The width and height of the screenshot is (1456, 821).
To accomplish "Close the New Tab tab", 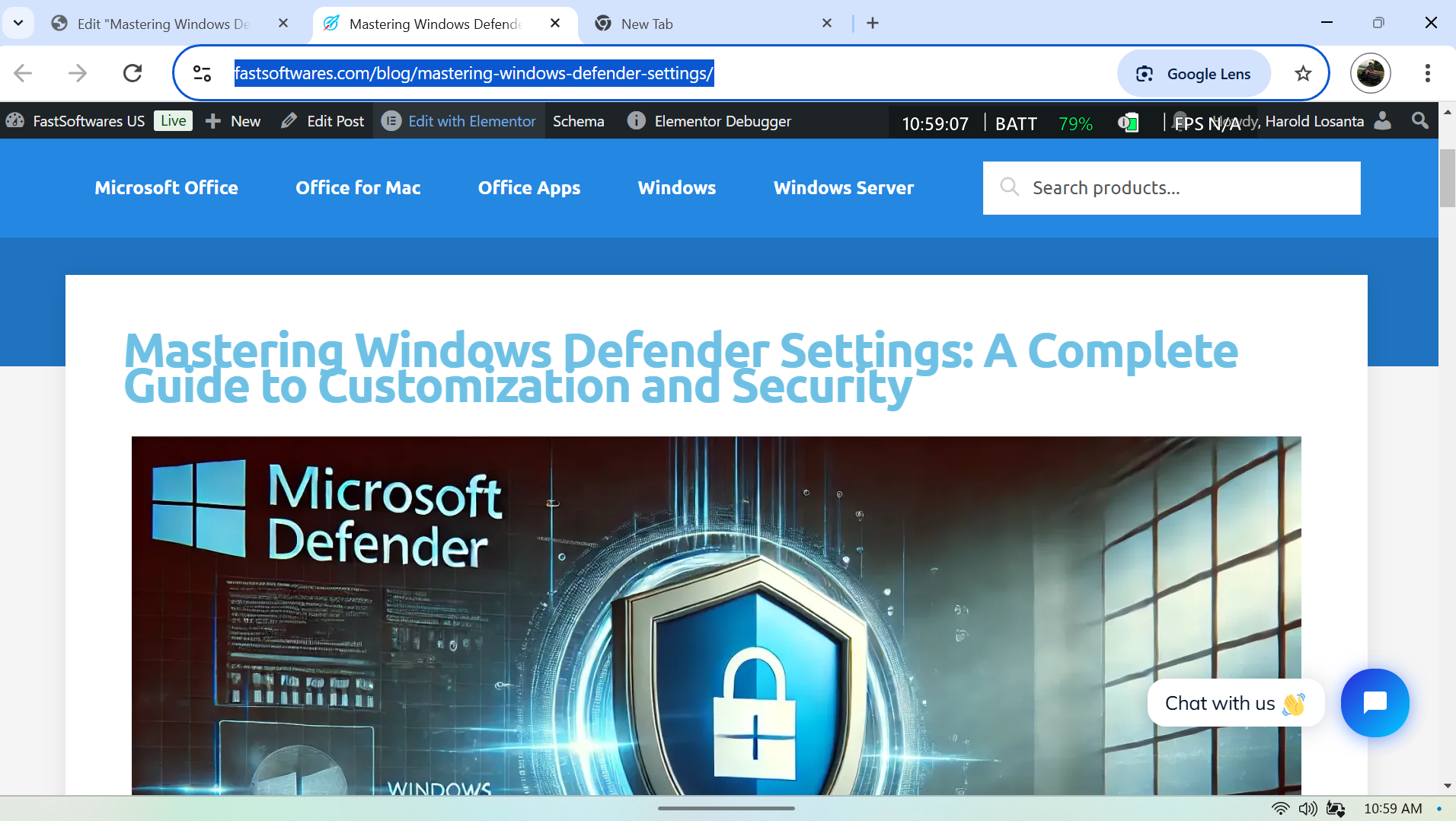I will [x=827, y=24].
